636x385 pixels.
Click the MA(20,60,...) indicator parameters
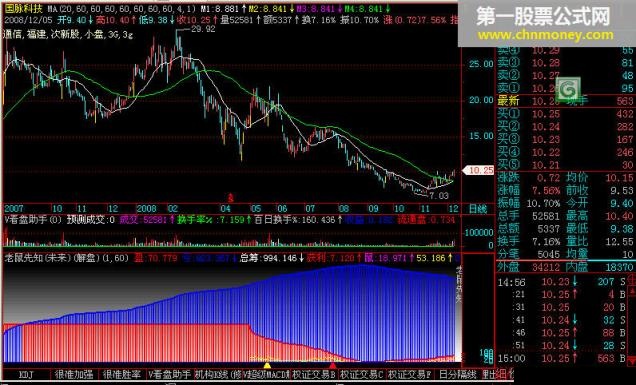121,9
